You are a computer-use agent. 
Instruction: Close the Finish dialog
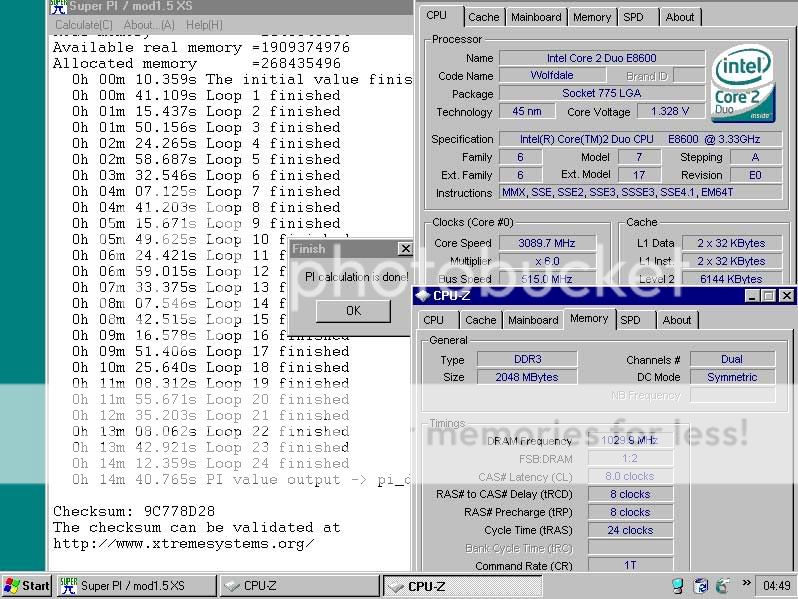point(405,249)
